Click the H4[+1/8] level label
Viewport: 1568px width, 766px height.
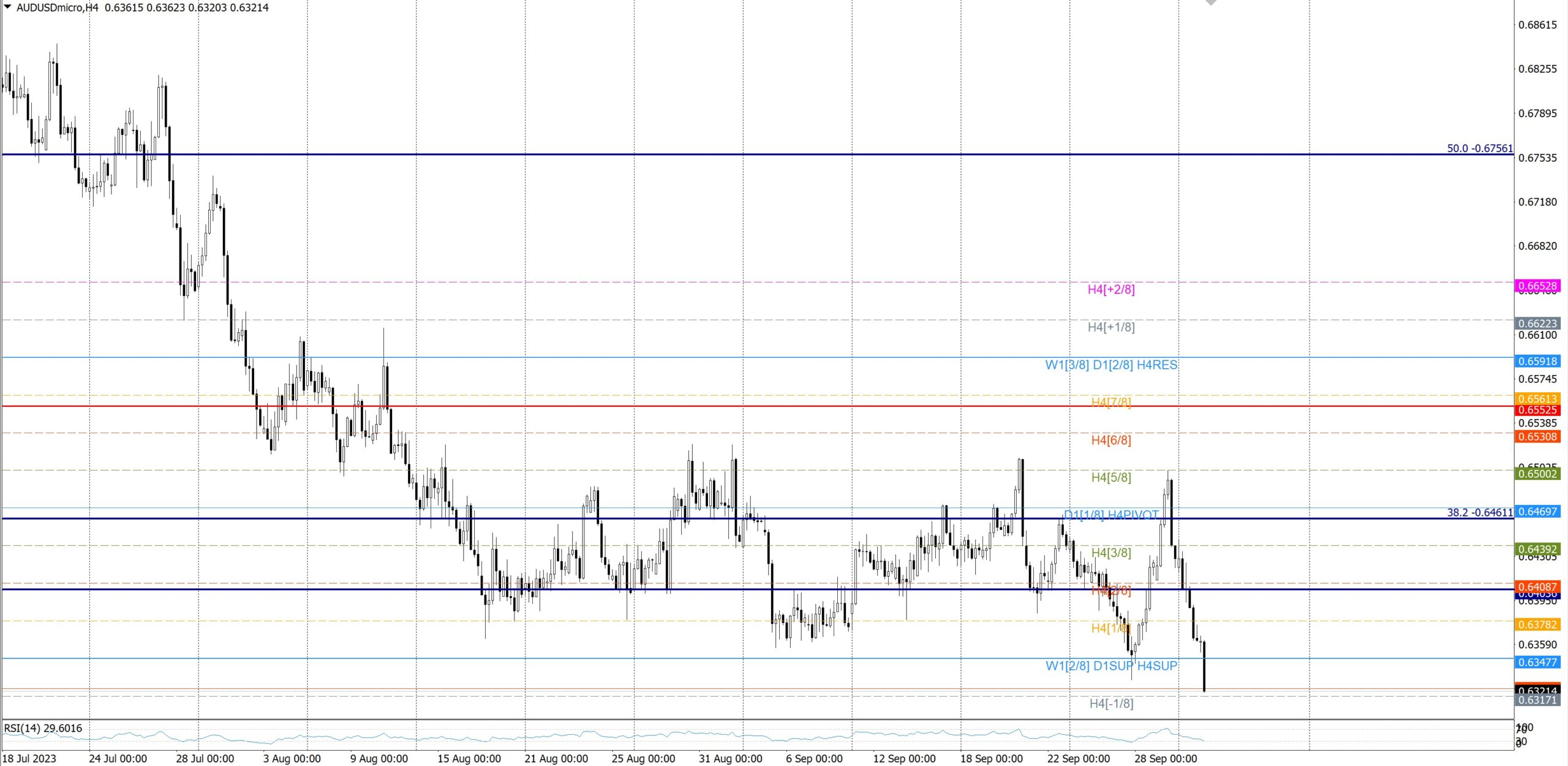point(1110,327)
